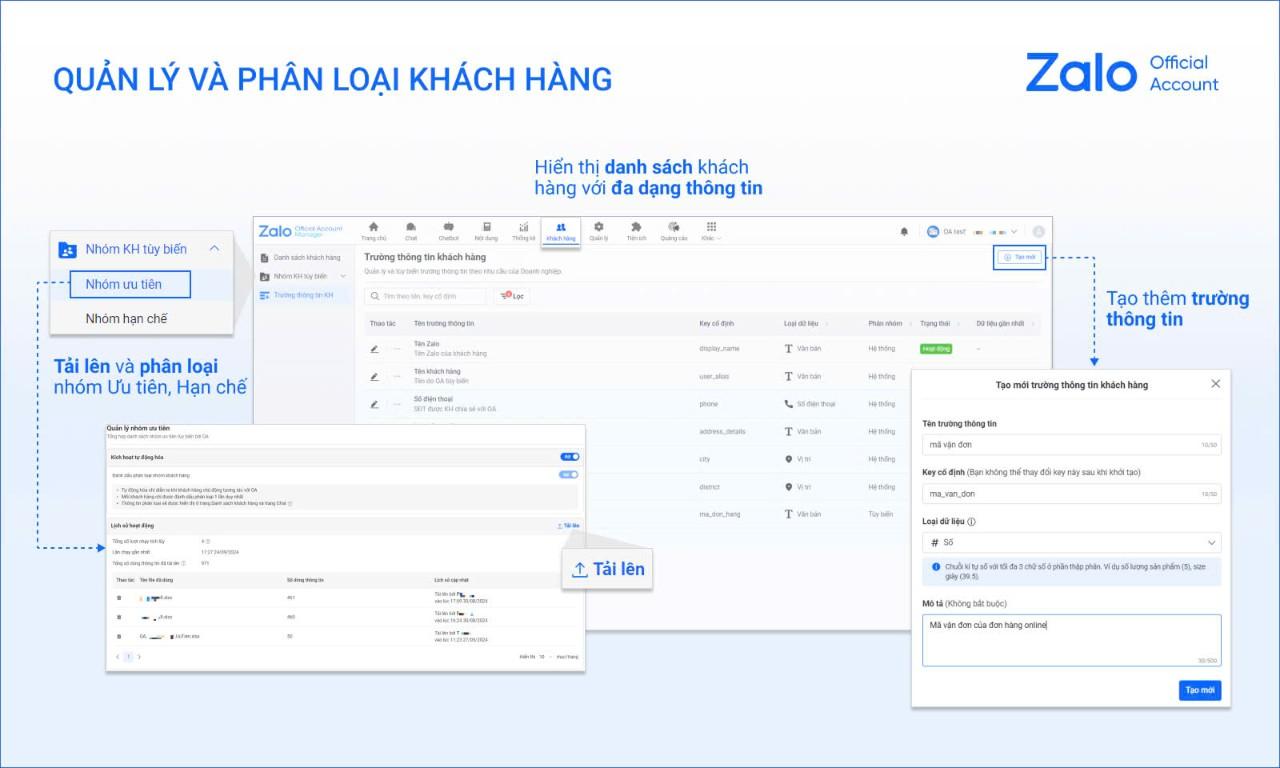Collapse Nhóm KH tùy biến chevron in callout
Viewport: 1280px width, 768px height.
point(214,249)
